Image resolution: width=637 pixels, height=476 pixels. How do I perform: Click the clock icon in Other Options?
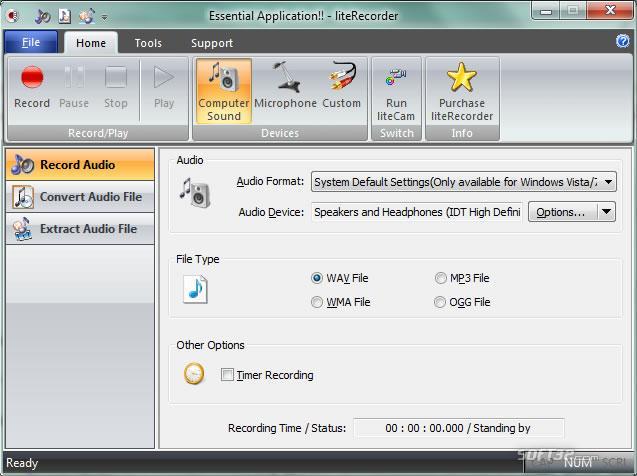pyautogui.click(x=194, y=374)
